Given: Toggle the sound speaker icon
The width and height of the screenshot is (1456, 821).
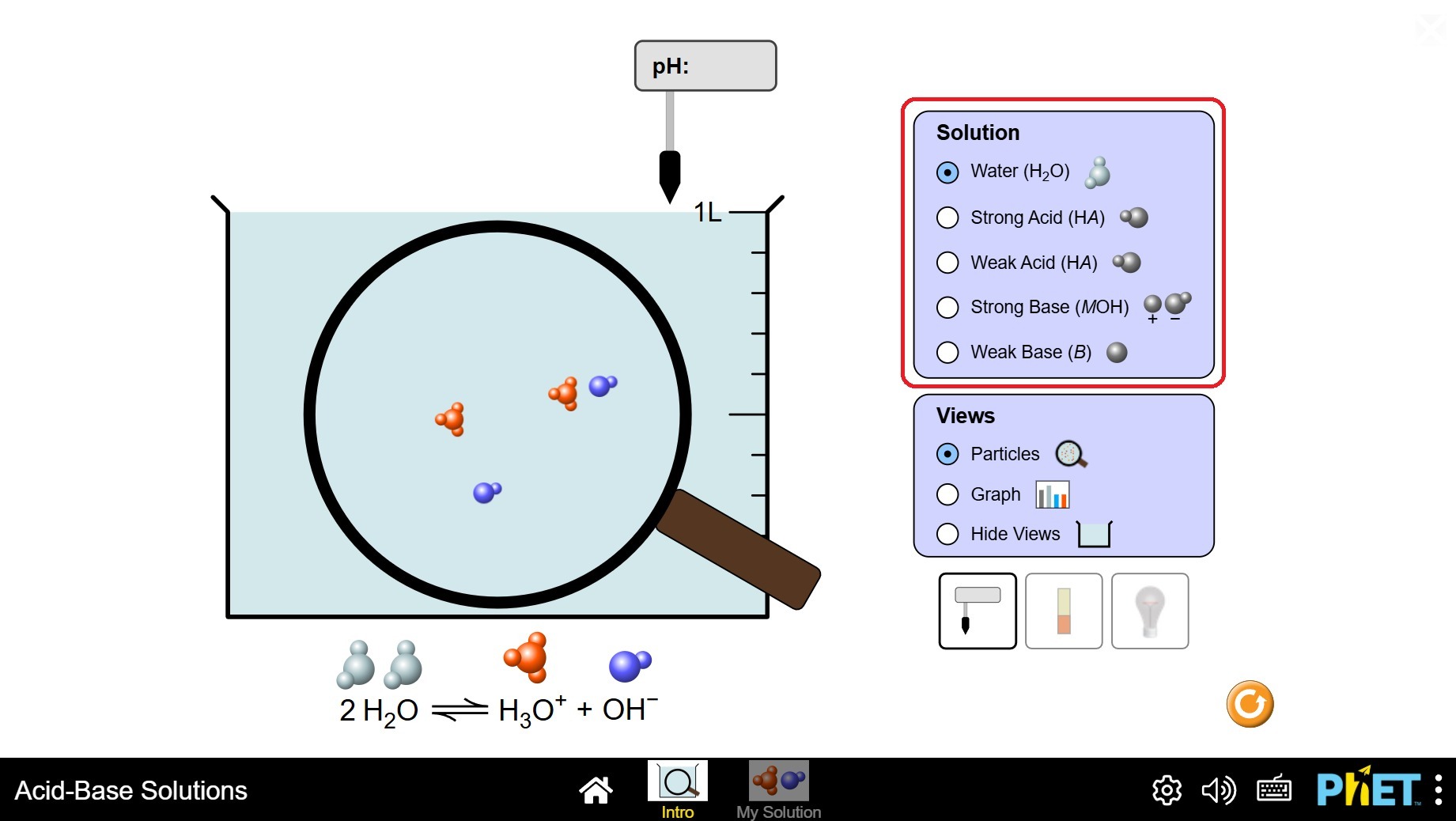Looking at the screenshot, I should [x=1219, y=790].
